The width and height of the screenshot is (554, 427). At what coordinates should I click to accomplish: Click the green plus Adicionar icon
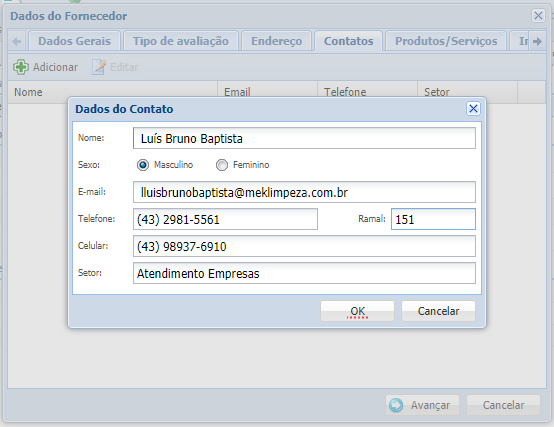(x=21, y=67)
